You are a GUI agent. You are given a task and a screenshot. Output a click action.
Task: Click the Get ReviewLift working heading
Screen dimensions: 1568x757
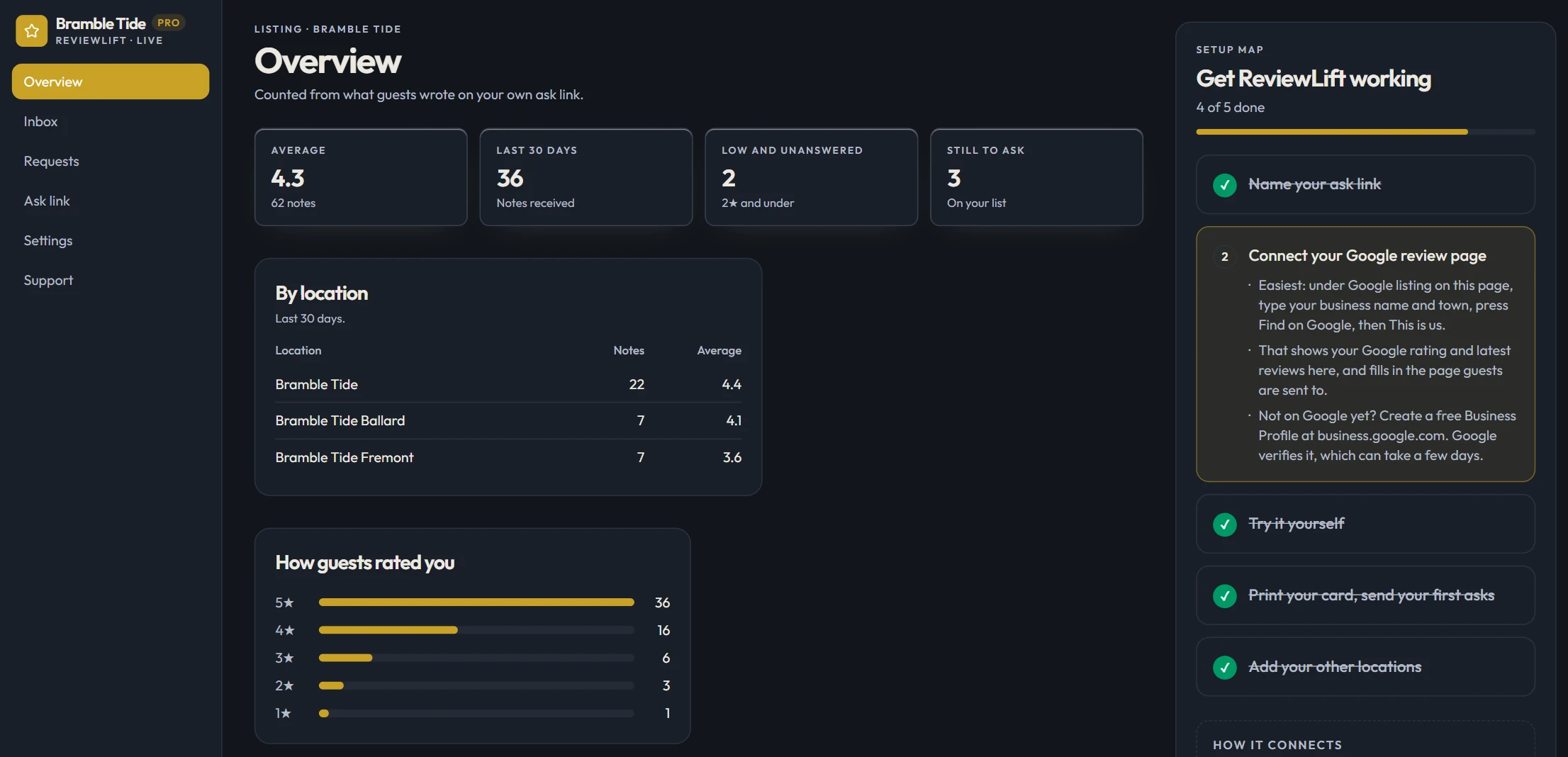[x=1314, y=78]
